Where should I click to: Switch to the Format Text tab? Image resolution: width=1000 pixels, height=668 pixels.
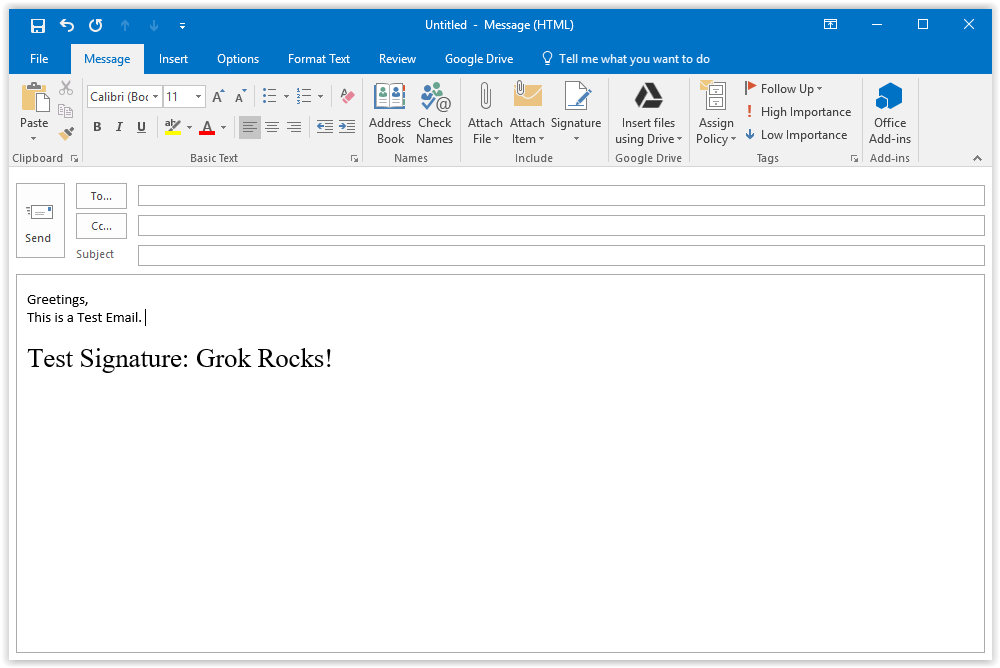click(319, 59)
